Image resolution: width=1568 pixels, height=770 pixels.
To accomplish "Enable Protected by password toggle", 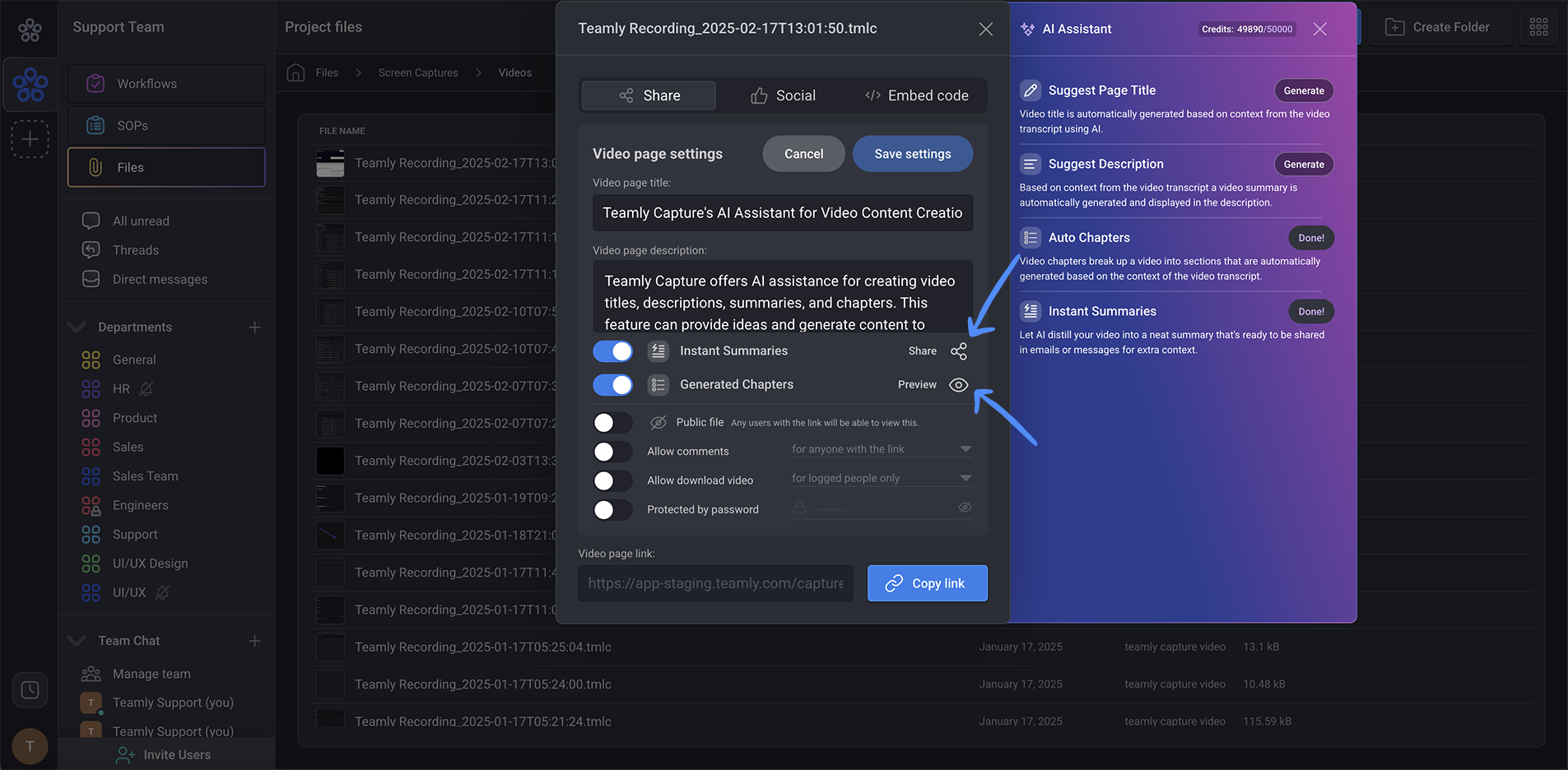I will pos(613,510).
